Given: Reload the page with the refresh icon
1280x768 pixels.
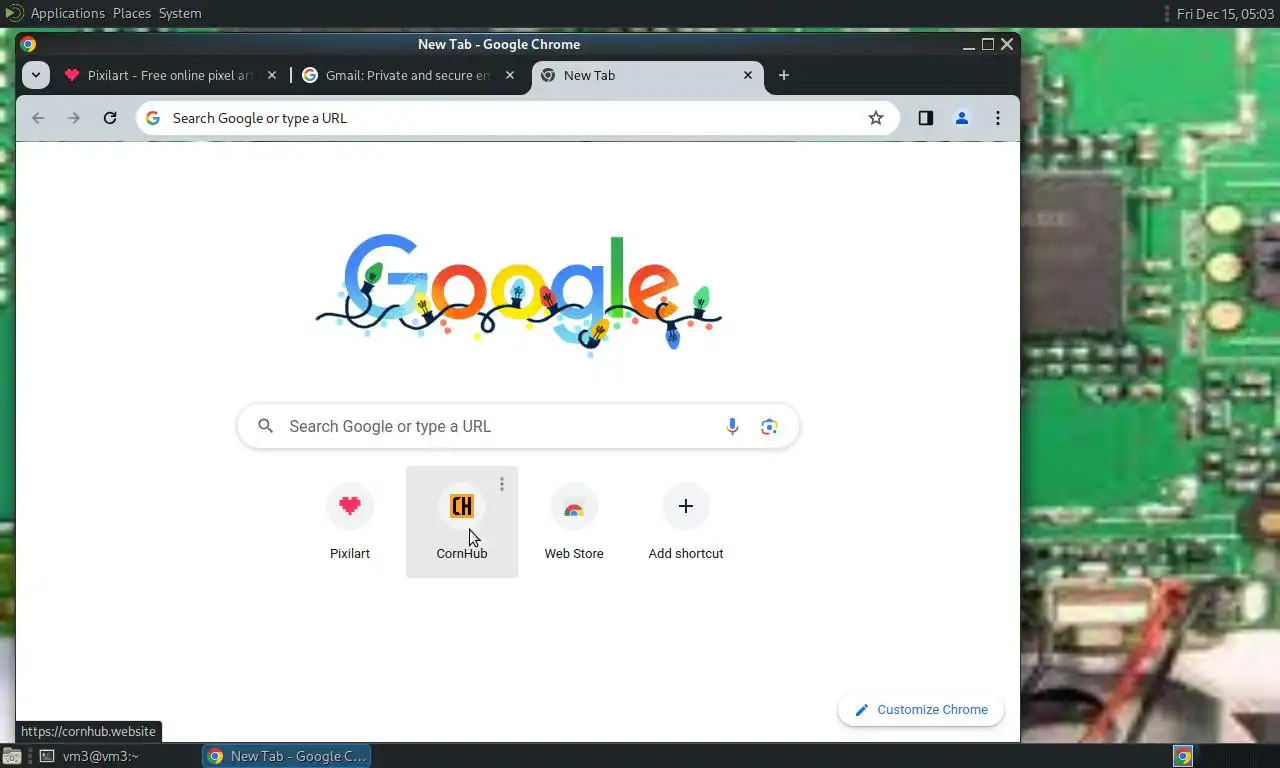Looking at the screenshot, I should coord(110,118).
